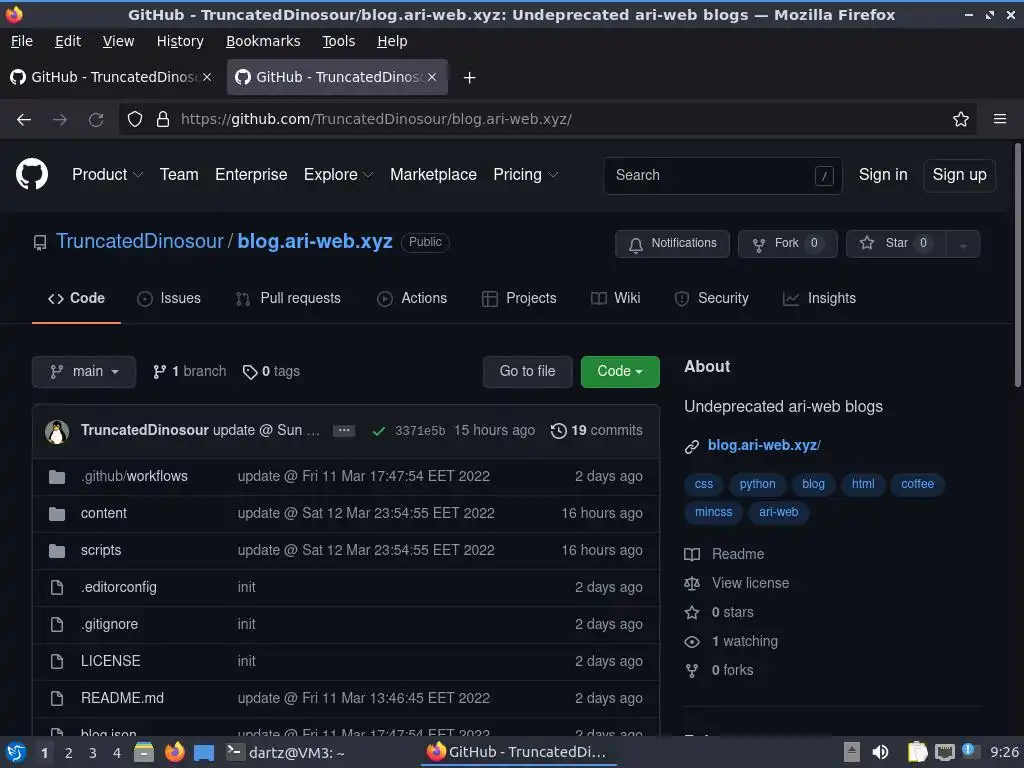Open the Star lists dropdown arrow

tap(963, 244)
